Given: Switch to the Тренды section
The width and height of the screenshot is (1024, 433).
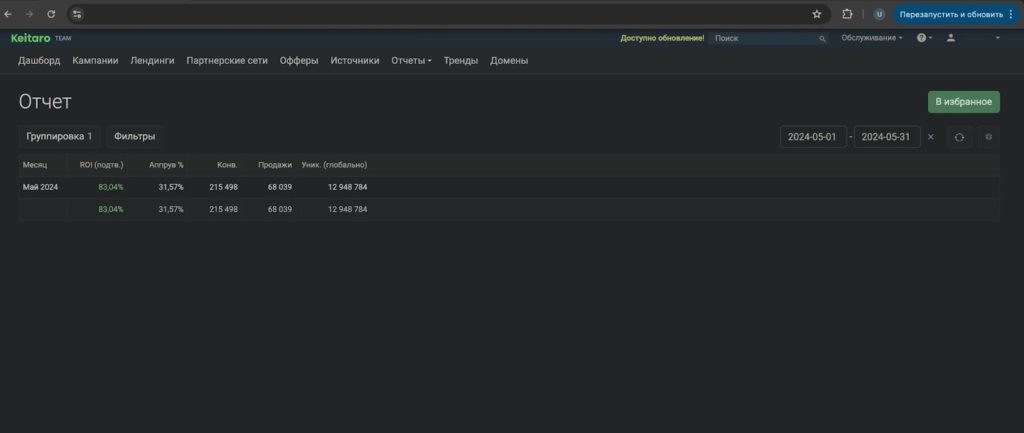Looking at the screenshot, I should click(x=460, y=60).
